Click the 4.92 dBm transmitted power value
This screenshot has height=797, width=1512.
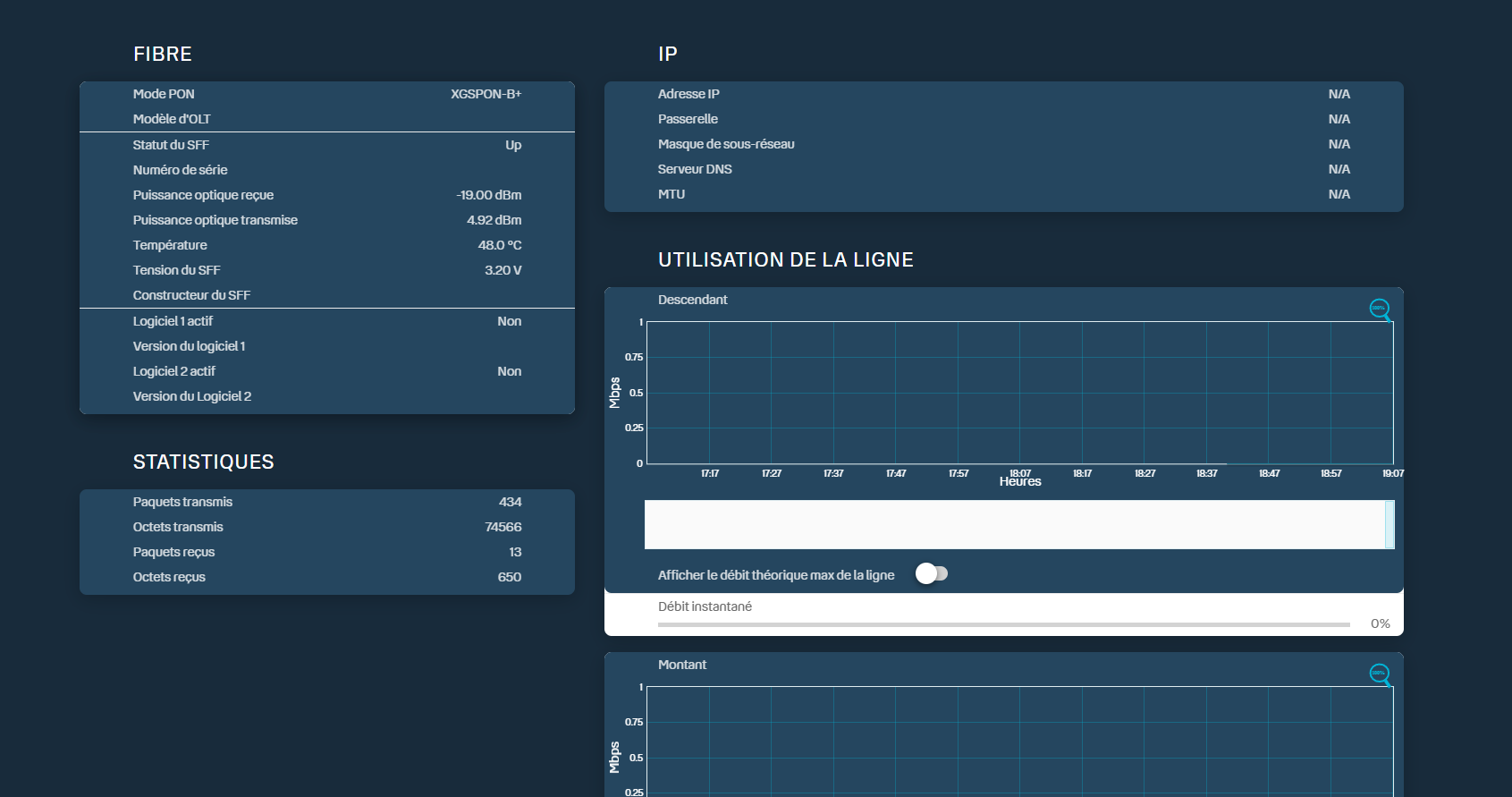click(494, 220)
